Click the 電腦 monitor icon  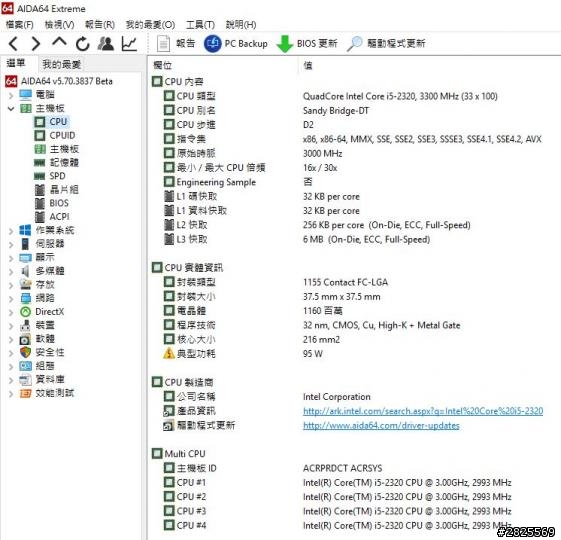coord(25,95)
